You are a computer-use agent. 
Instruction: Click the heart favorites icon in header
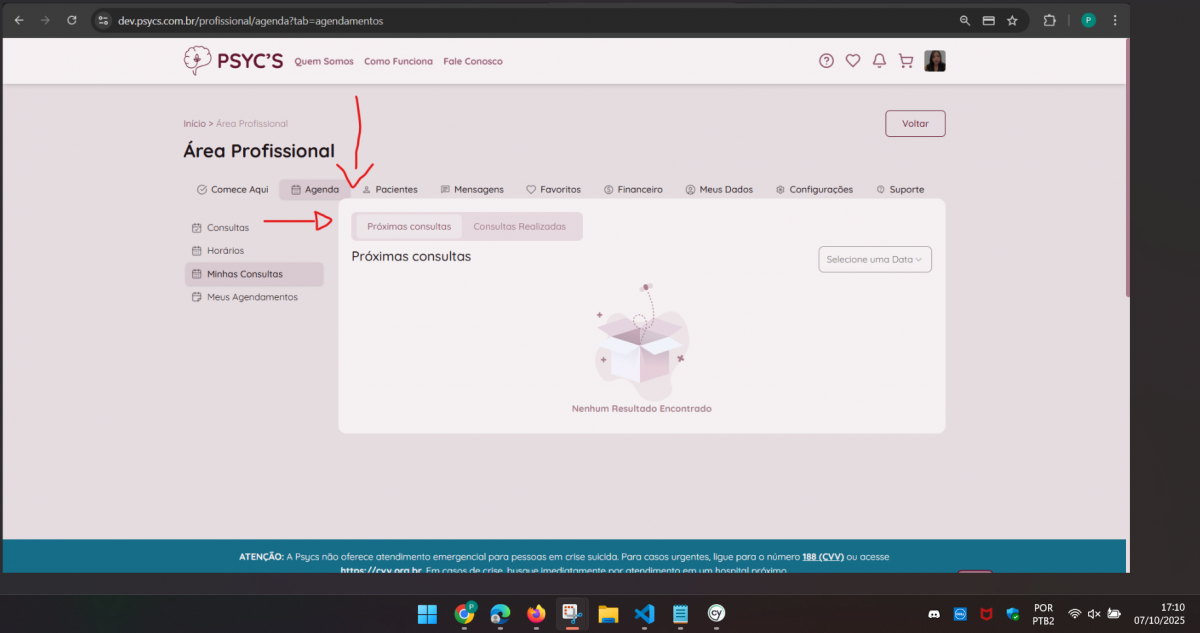(x=853, y=61)
